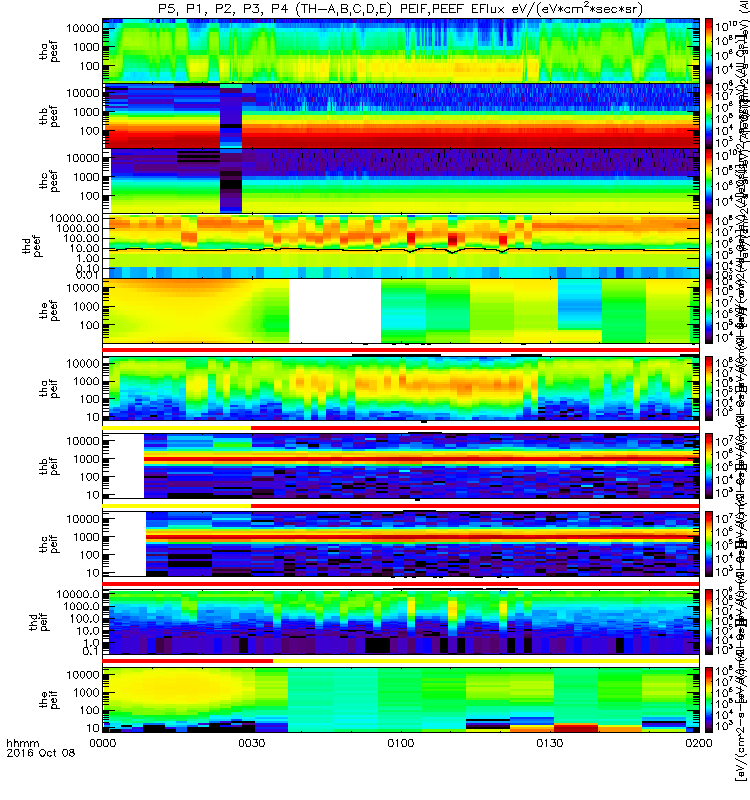This screenshot has width=750, height=800.
Task: Click the dark vertical stripe in thc peef spectrogram
Action: point(231,181)
